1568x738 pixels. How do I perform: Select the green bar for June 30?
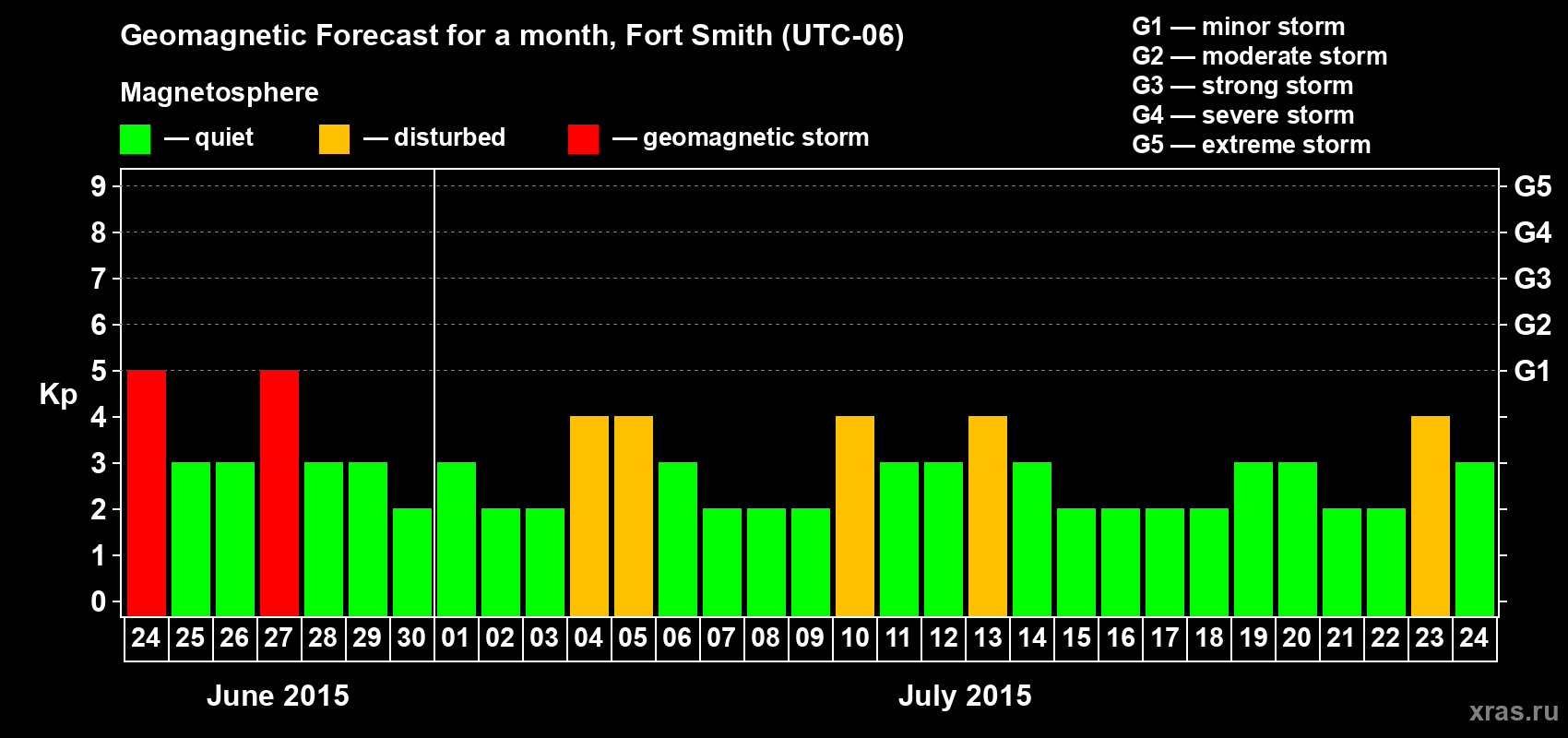tap(412, 563)
